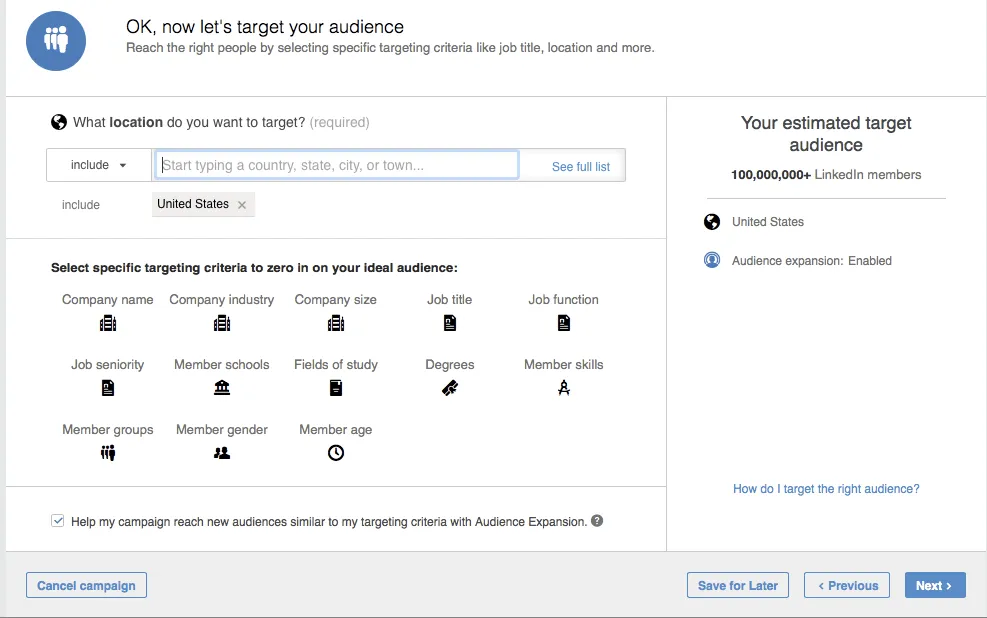Open the See full list link
987x618 pixels.
(580, 167)
